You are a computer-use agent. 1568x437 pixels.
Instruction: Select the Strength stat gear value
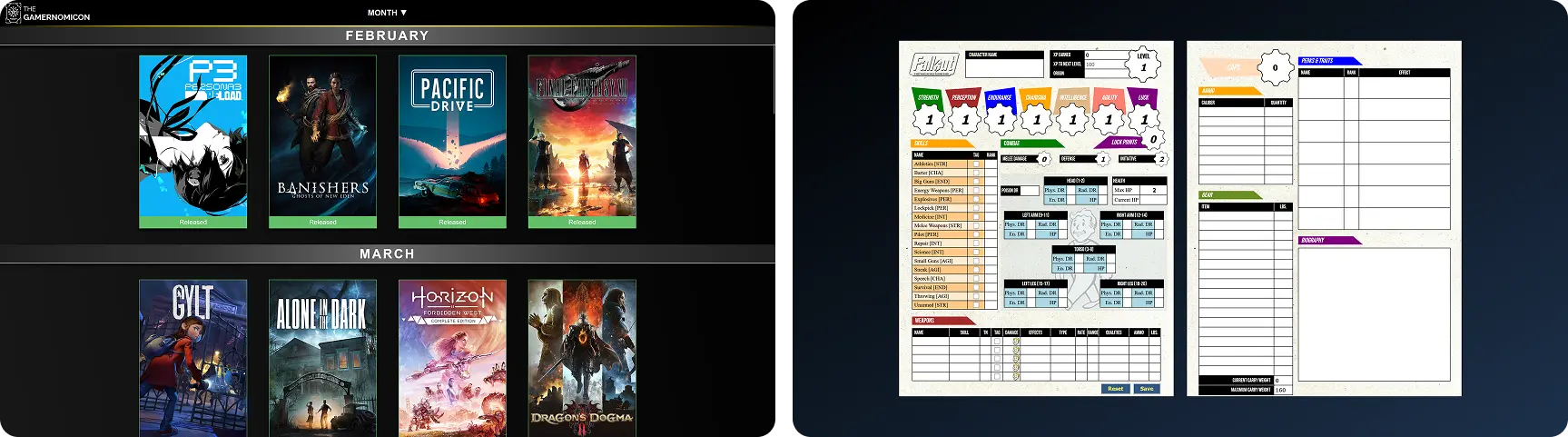coord(929,119)
